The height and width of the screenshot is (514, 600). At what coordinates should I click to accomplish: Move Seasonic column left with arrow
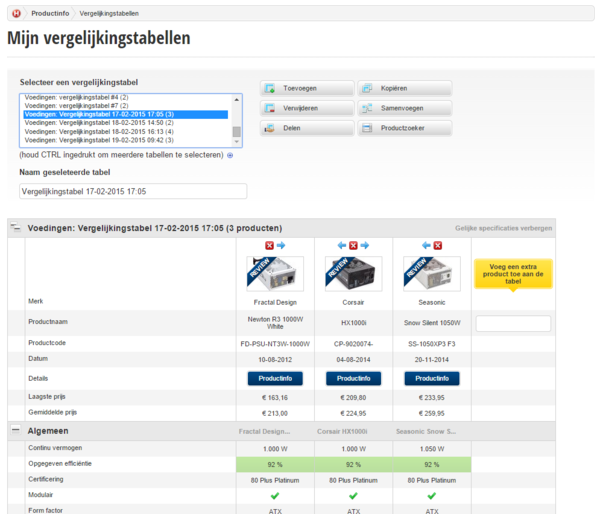pos(426,245)
